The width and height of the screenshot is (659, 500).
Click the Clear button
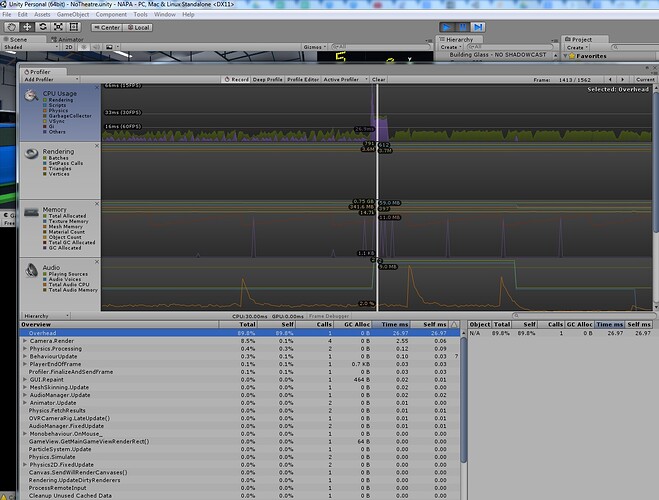pyautogui.click(x=378, y=79)
